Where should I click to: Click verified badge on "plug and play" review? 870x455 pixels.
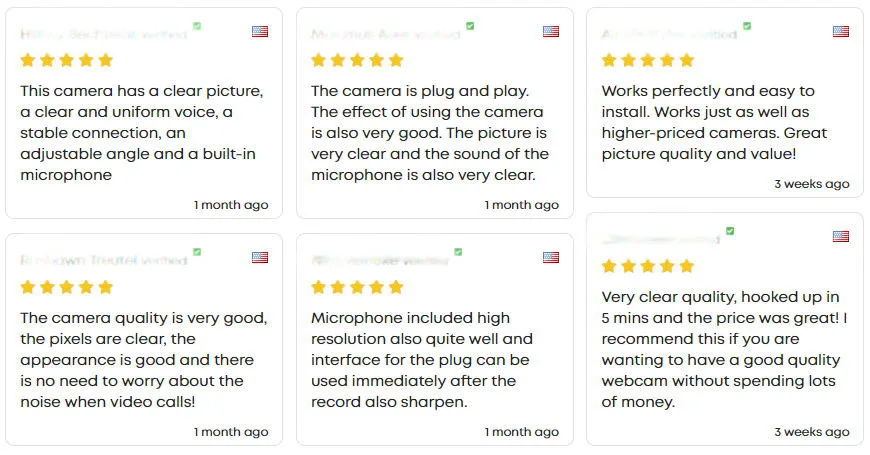pyautogui.click(x=470, y=26)
